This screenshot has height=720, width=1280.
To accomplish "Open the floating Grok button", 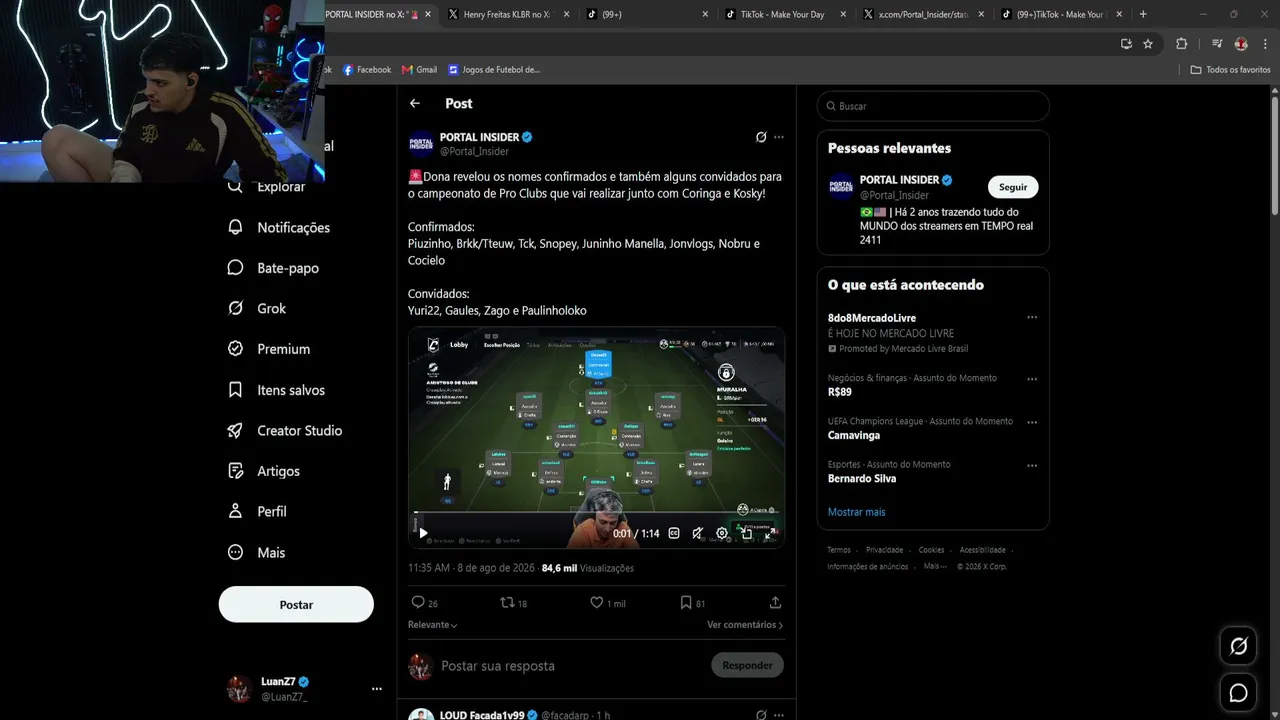I will [x=1238, y=646].
